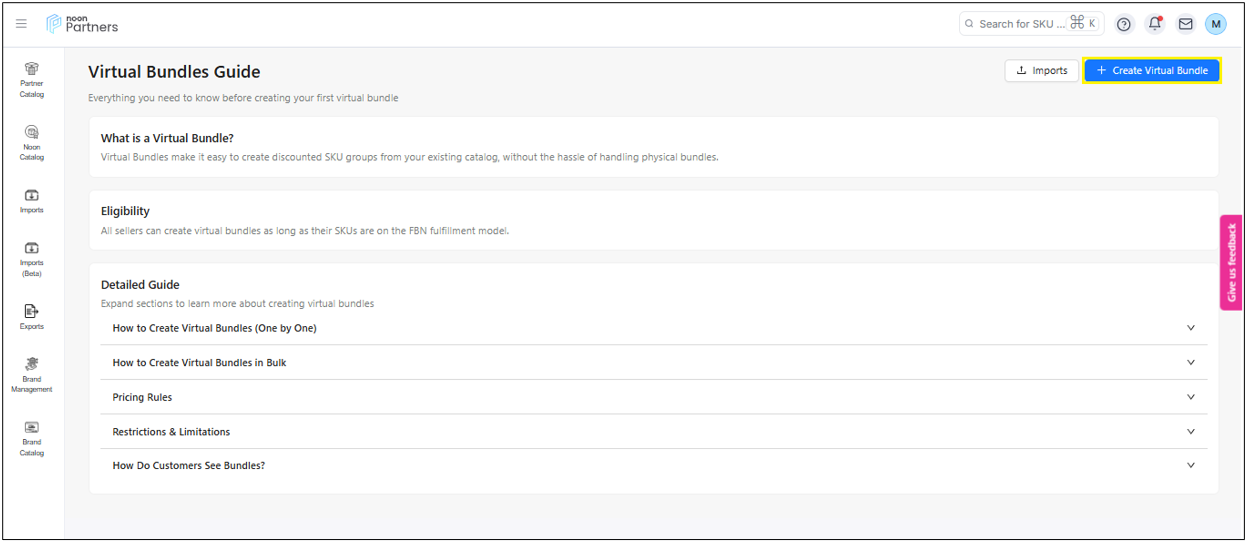1248x543 pixels.
Task: Click the Noon Partners logo
Action: pyautogui.click(x=82, y=24)
